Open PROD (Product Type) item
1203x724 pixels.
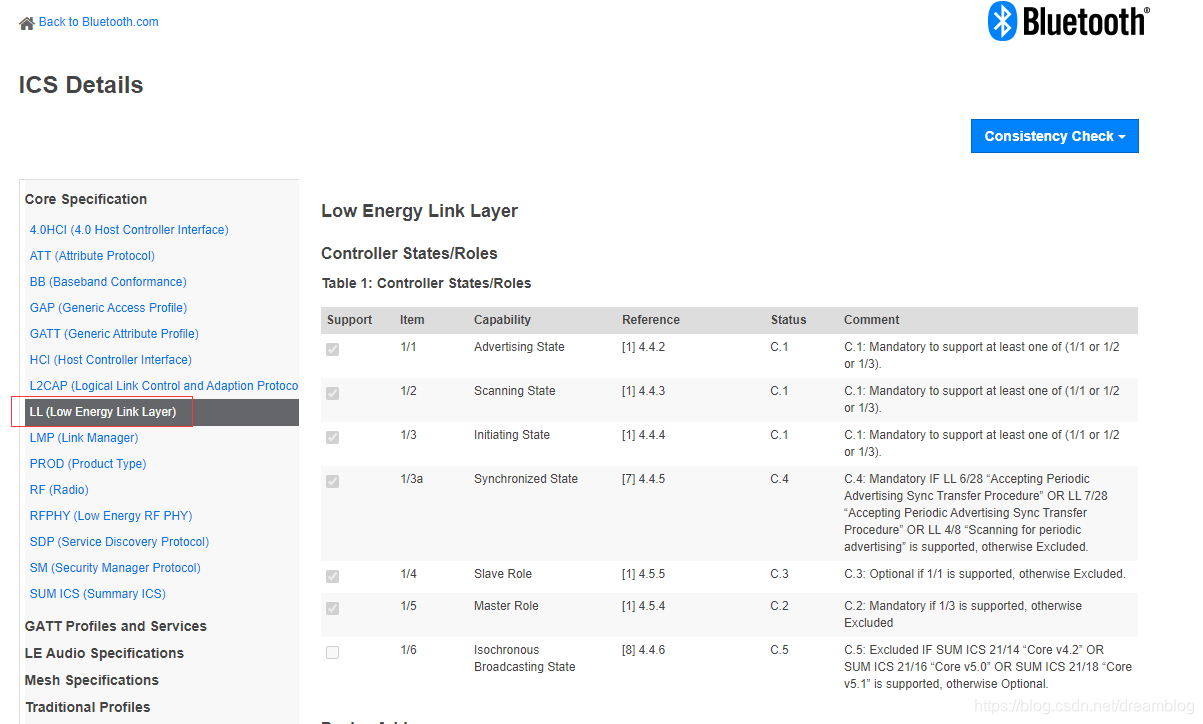[88, 464]
